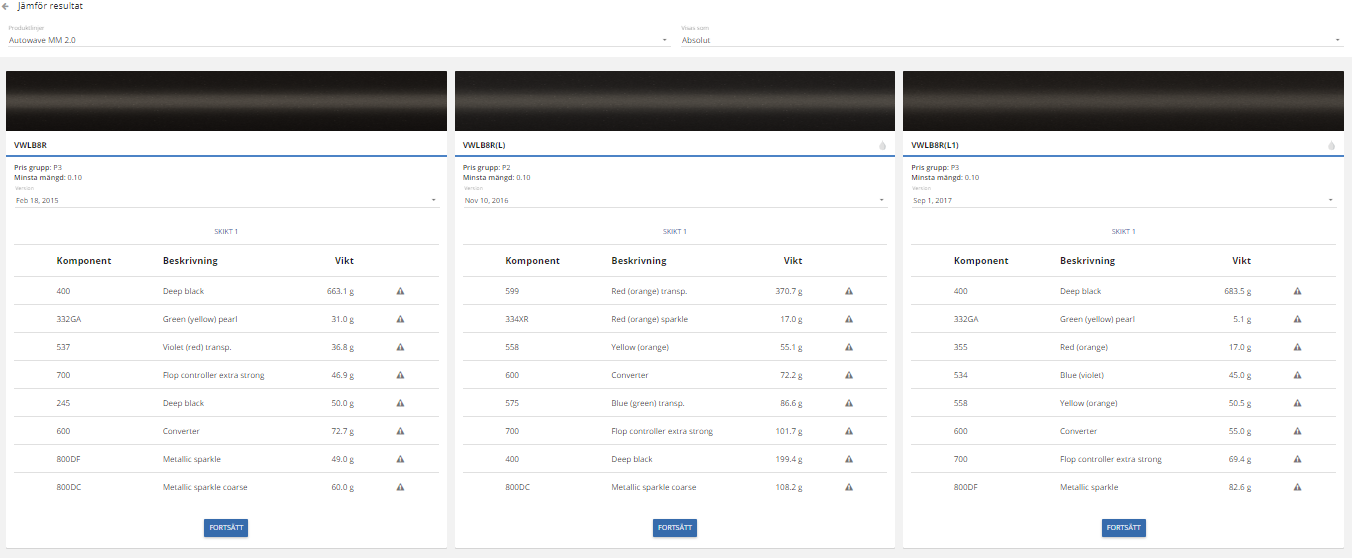
Task: Click warning icon for Converter 72.2 g row
Action: 849,375
